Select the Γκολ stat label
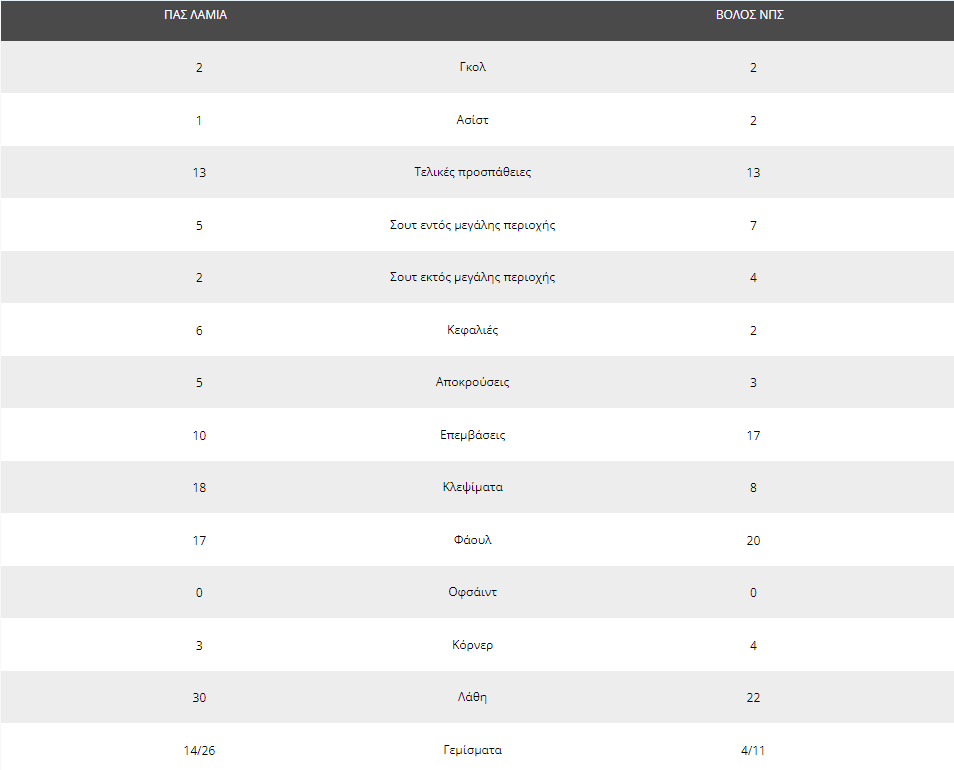Viewport: 954px width, 770px height. tap(473, 67)
